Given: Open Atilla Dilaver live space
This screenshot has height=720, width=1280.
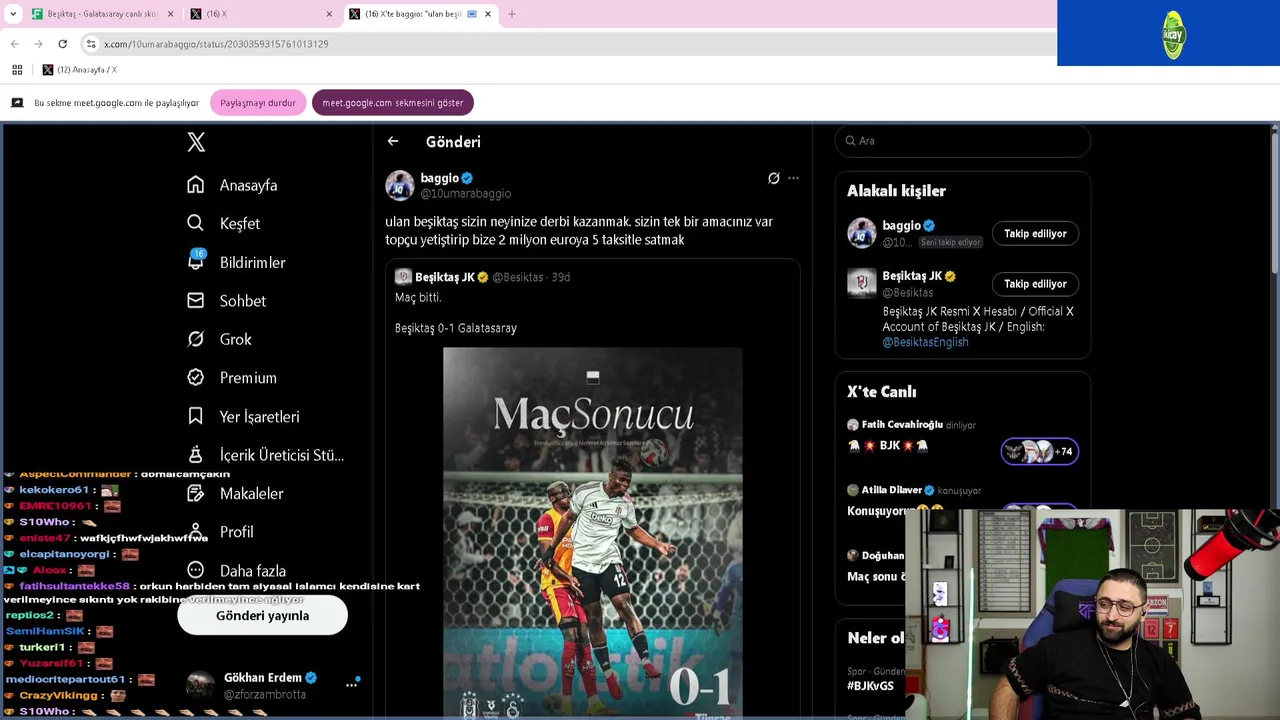Looking at the screenshot, I should point(914,490).
